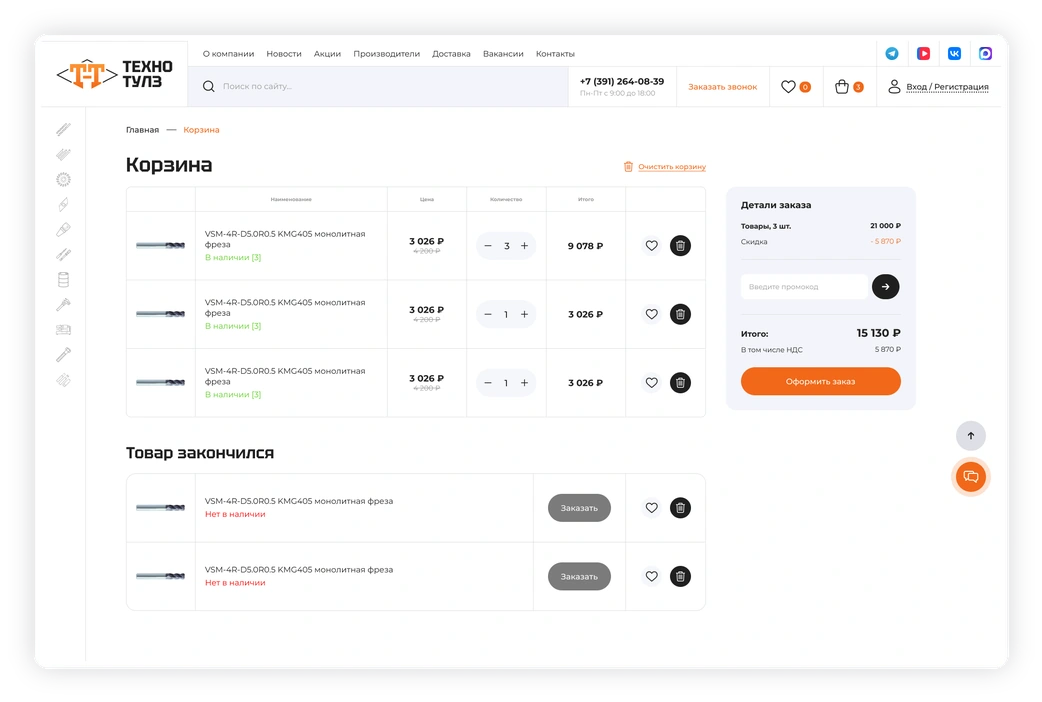Click the magnifier search icon
Screen dimensions: 1042x702
coord(209,86)
